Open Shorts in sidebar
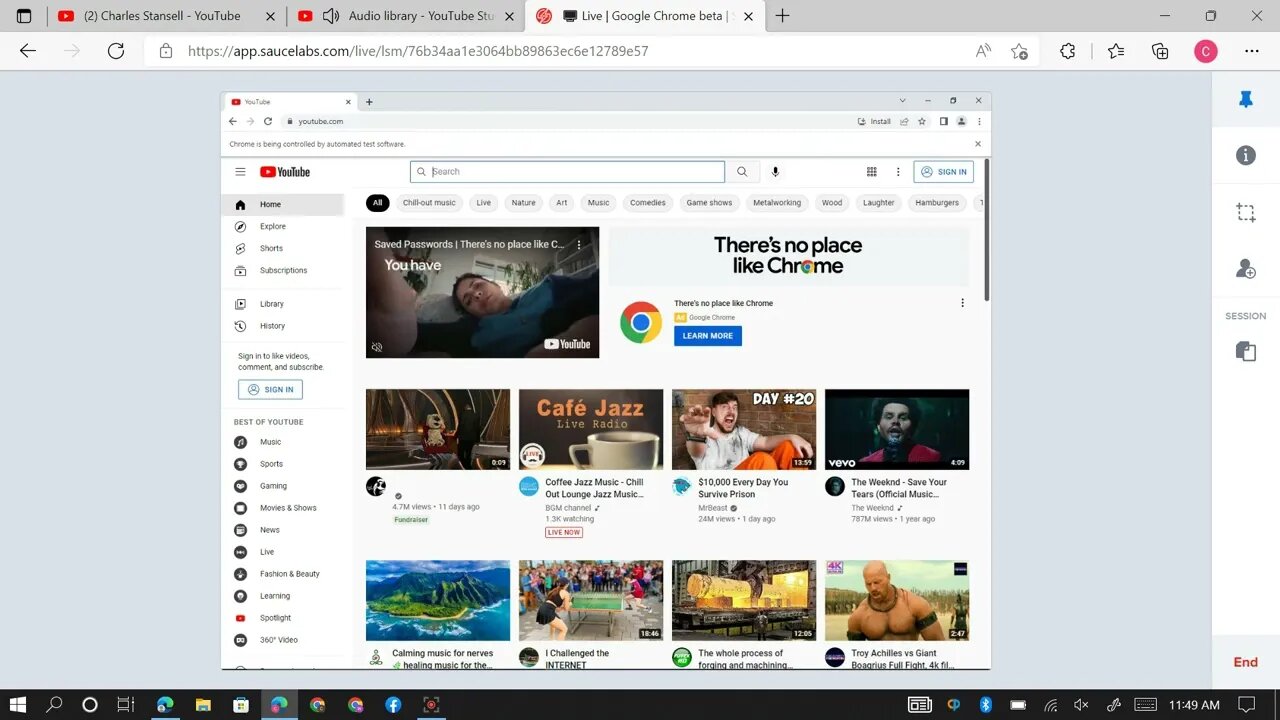The image size is (1280, 720). pos(284,249)
